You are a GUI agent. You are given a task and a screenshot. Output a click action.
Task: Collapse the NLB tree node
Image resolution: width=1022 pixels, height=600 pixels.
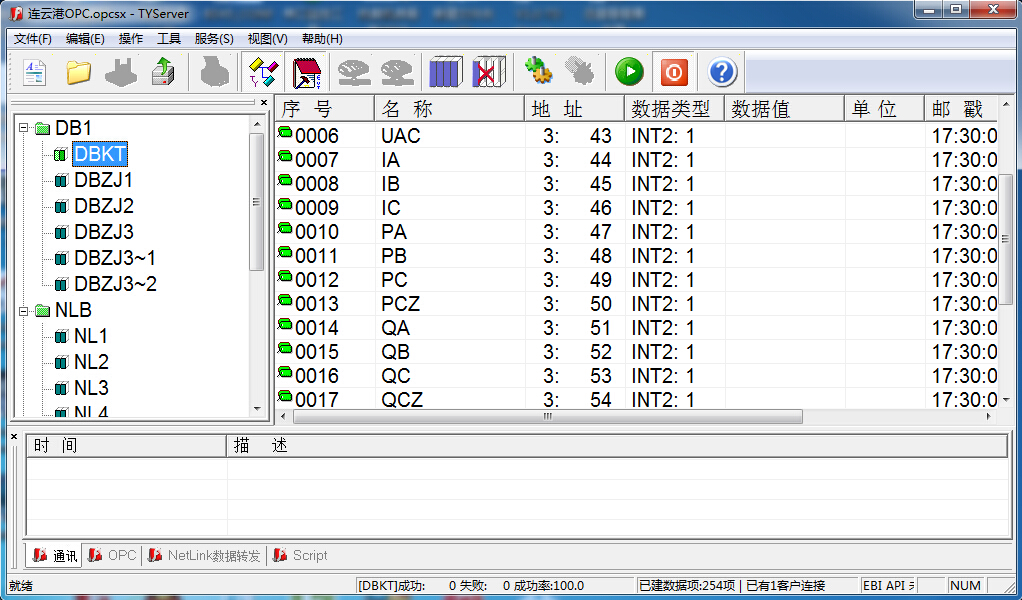23,310
